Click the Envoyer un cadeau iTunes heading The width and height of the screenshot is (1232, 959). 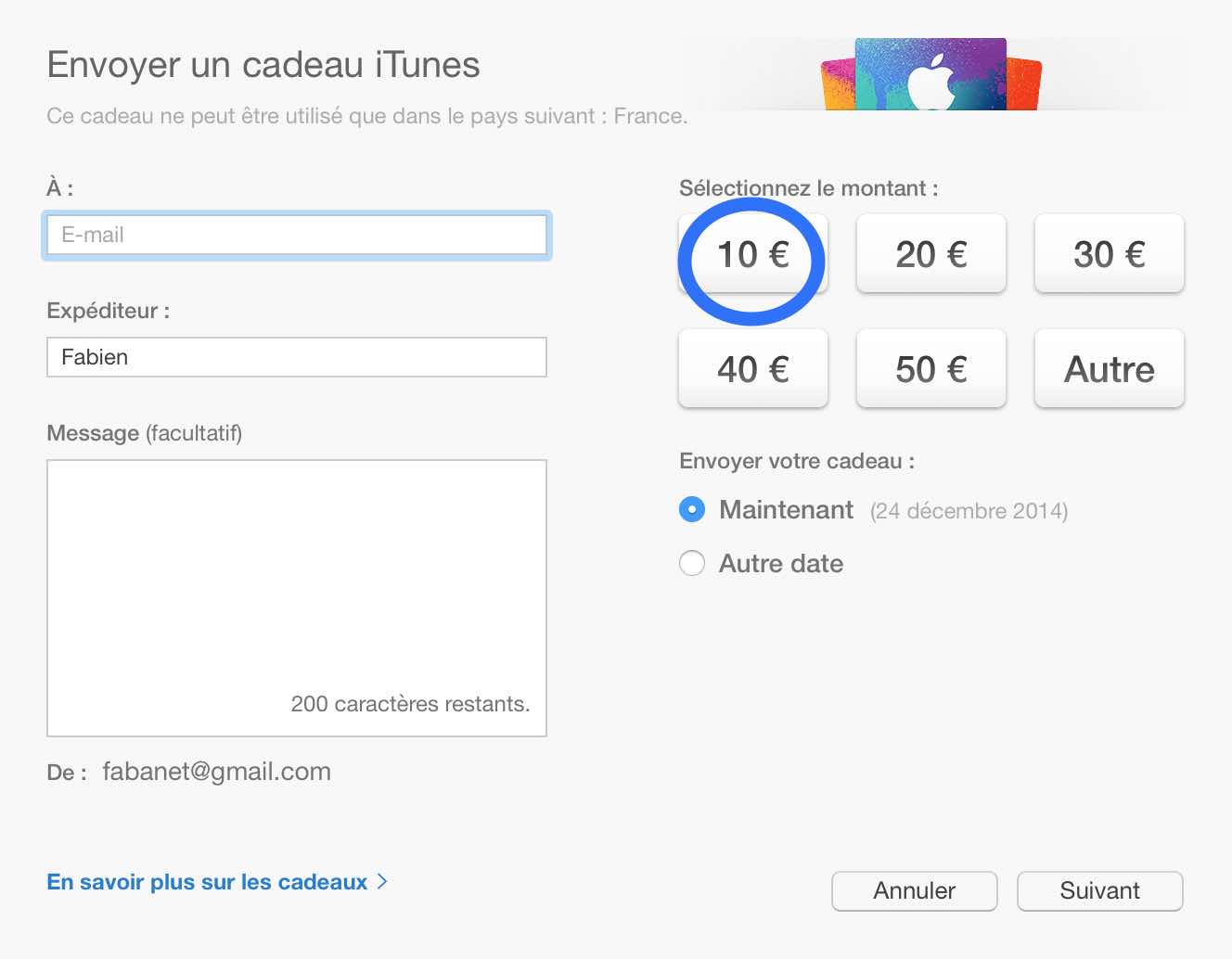(x=263, y=65)
